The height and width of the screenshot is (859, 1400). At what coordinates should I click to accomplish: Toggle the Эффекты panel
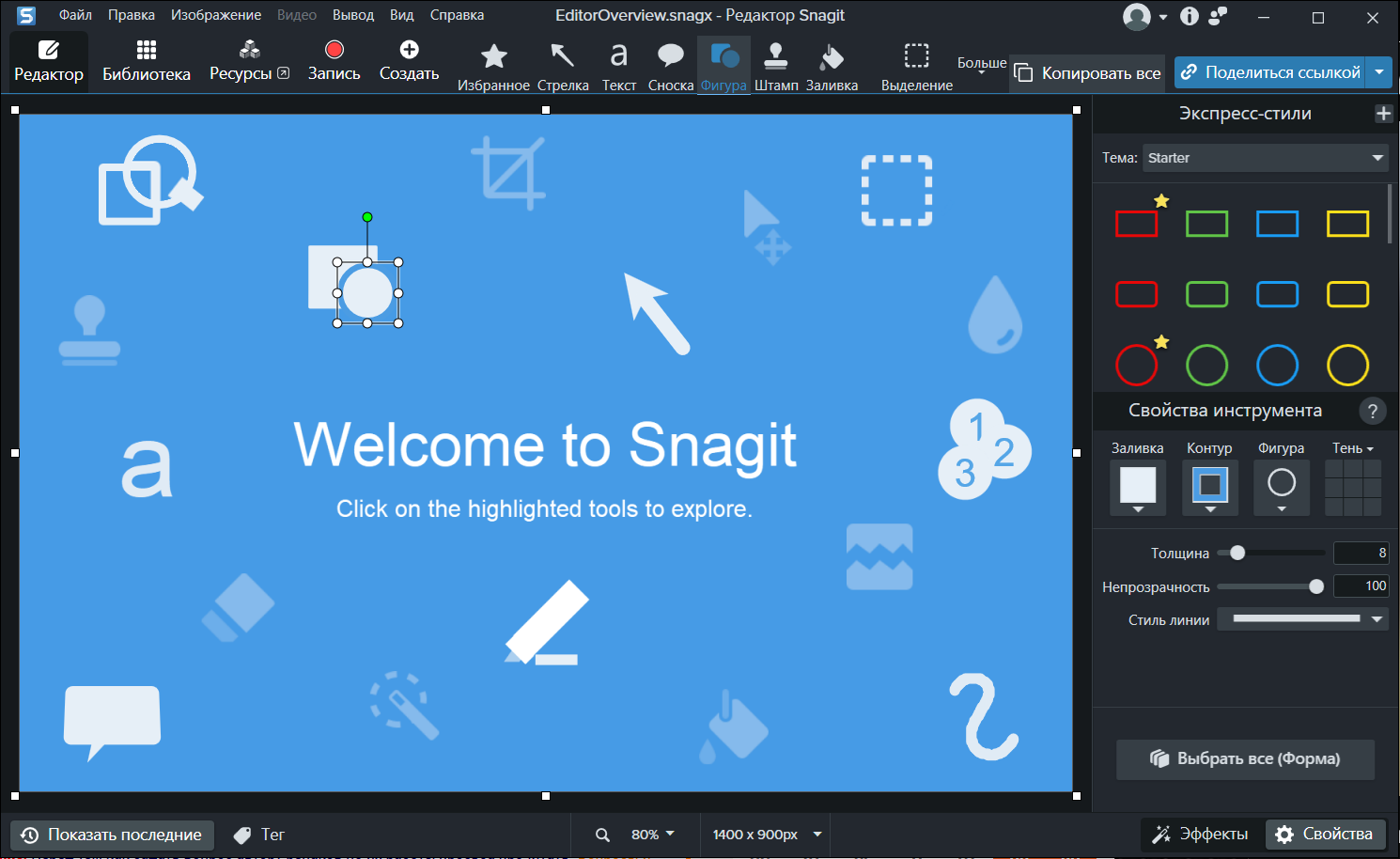tap(1201, 835)
